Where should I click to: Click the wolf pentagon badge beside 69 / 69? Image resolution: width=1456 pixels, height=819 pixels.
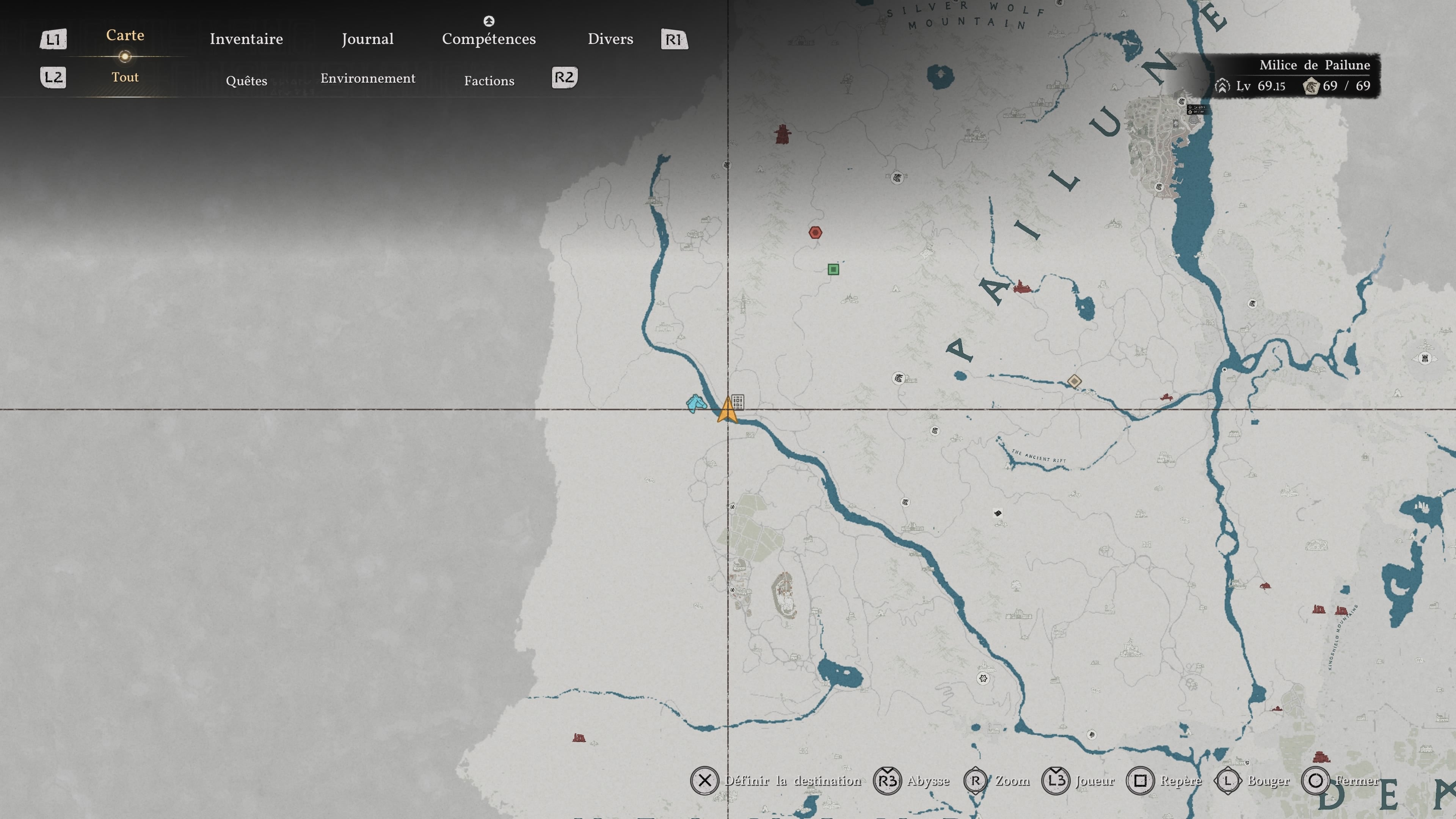1311,86
